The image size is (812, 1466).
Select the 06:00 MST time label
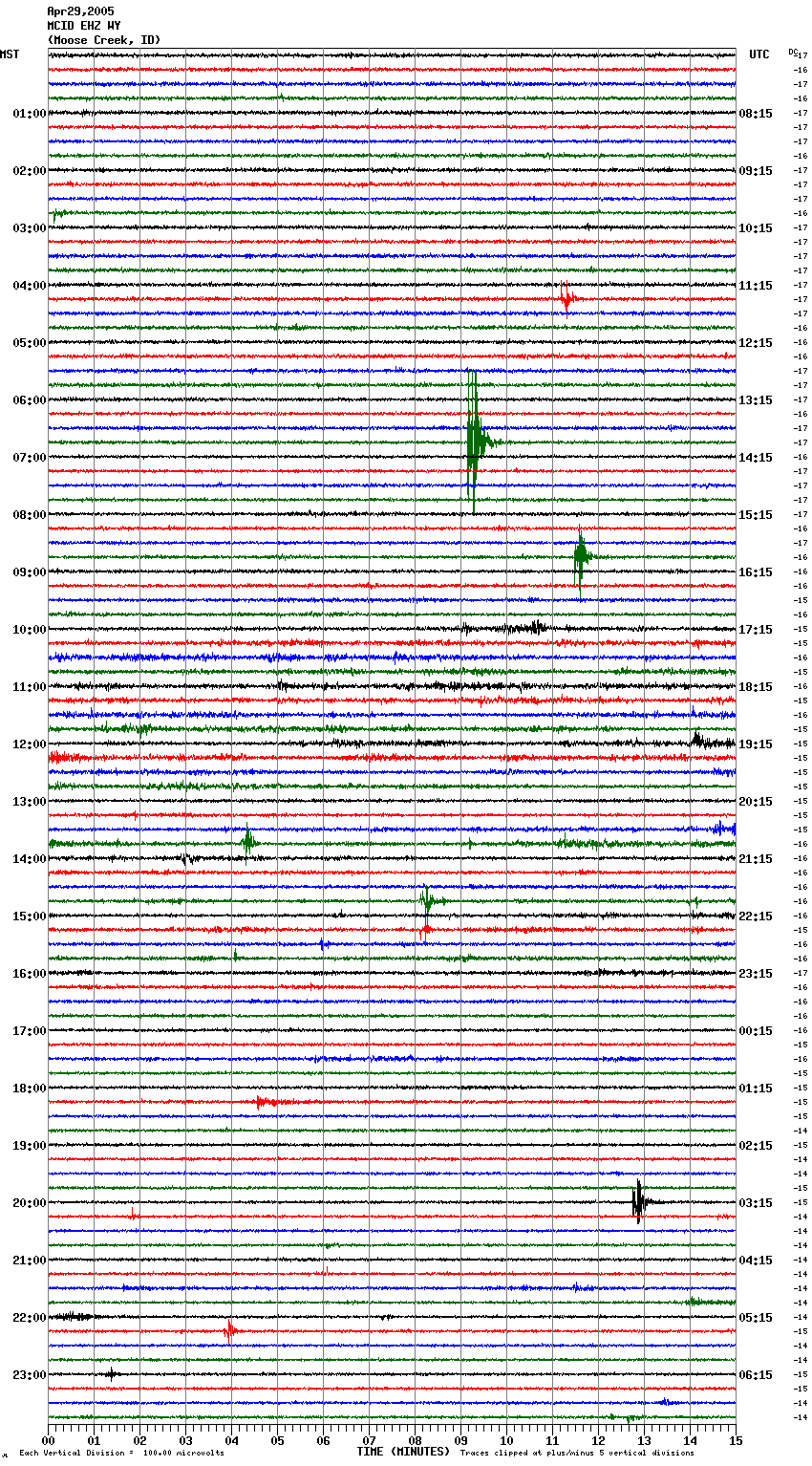tap(30, 400)
